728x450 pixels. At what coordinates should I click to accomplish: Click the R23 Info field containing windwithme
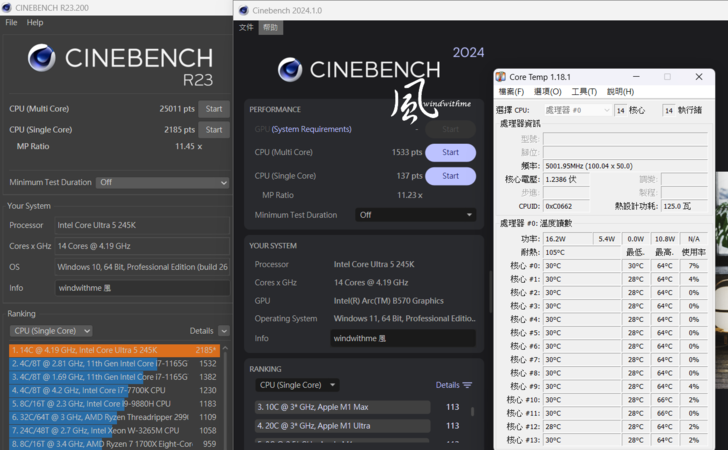point(142,287)
